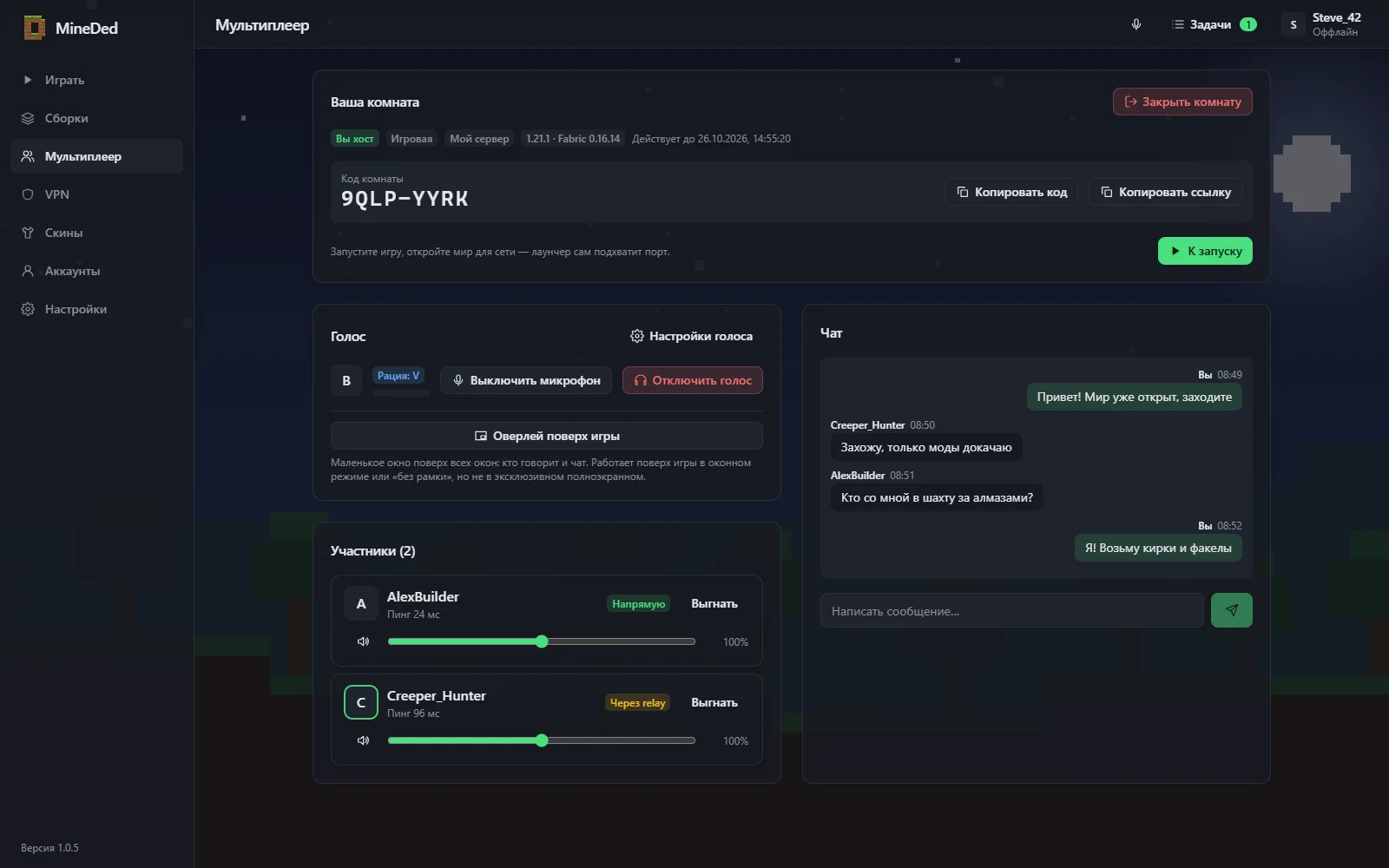The height and width of the screenshot is (868, 1389).
Task: Open the Задачи task list
Action: point(1214,24)
